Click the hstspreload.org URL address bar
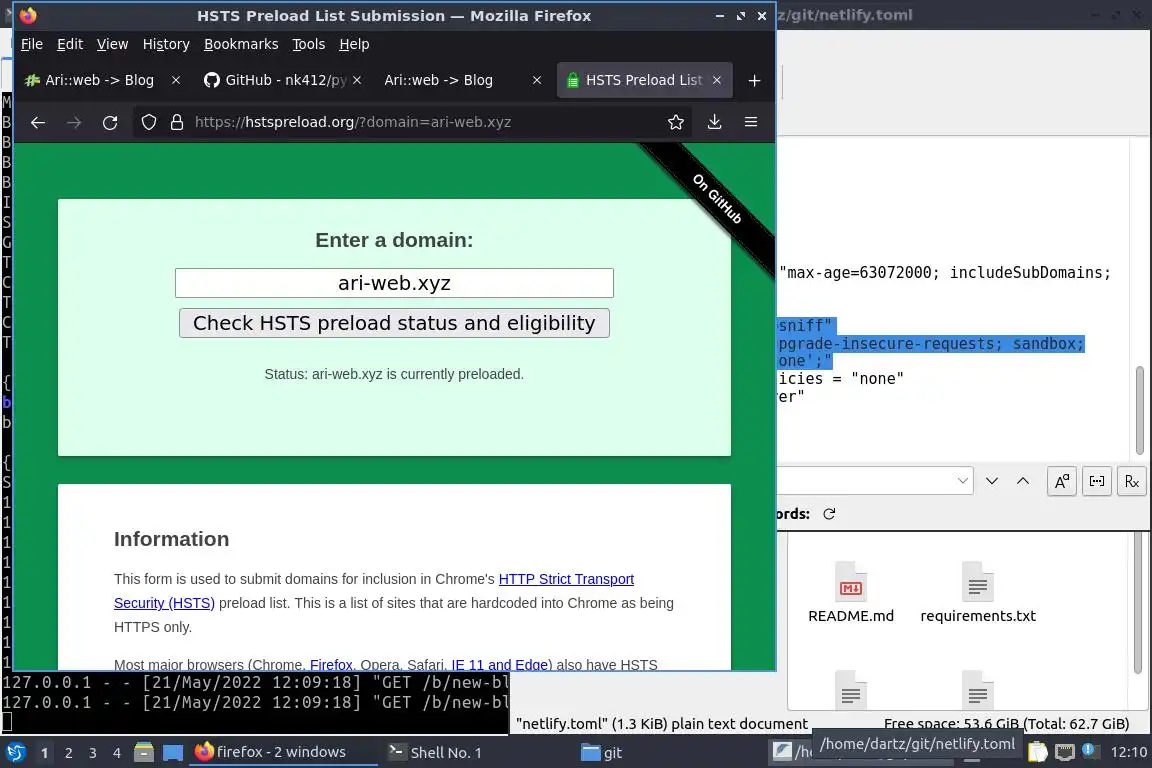 coord(411,122)
